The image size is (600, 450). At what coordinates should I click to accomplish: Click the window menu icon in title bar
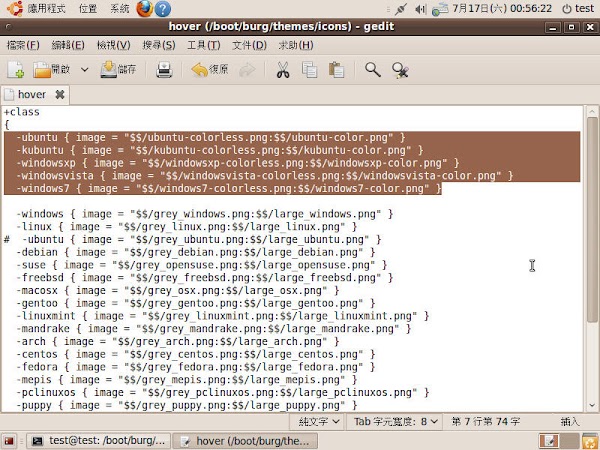tap(8, 27)
